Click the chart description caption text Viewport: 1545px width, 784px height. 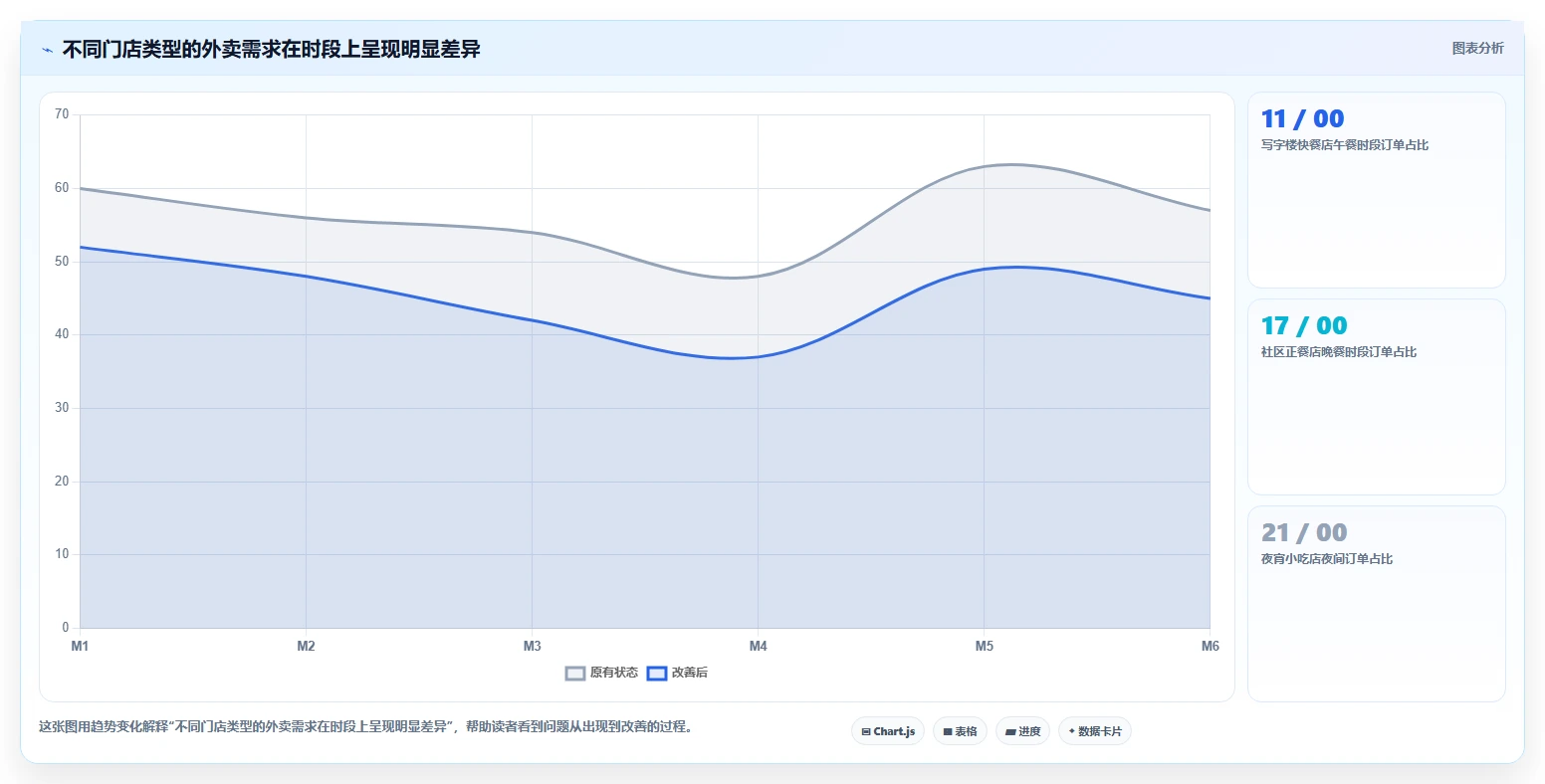click(x=365, y=727)
